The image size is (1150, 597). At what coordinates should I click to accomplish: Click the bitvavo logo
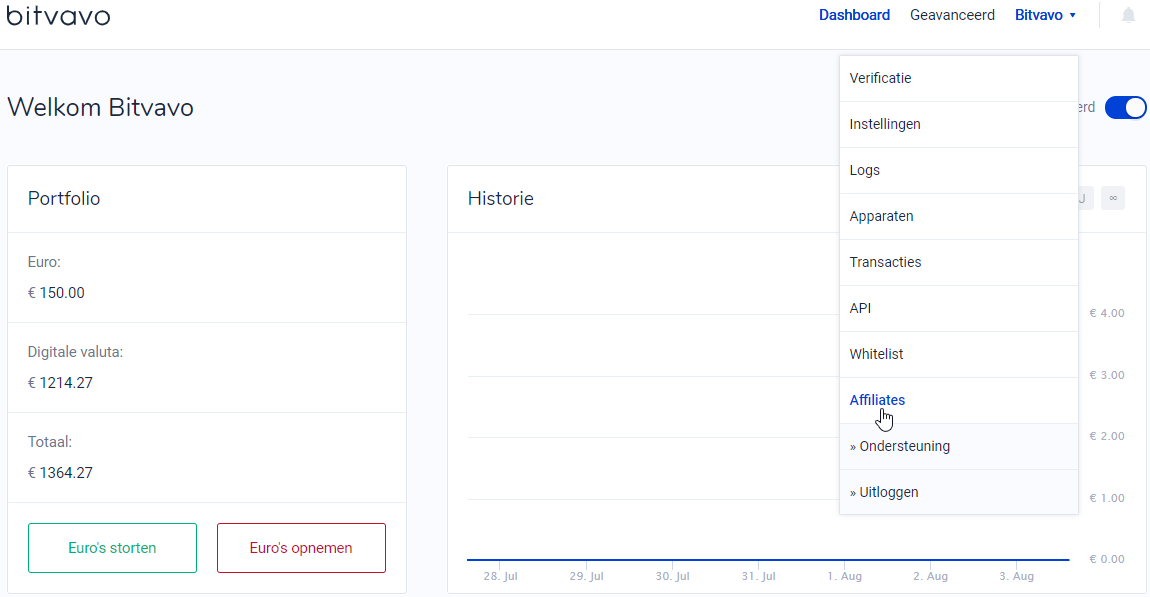pyautogui.click(x=58, y=15)
